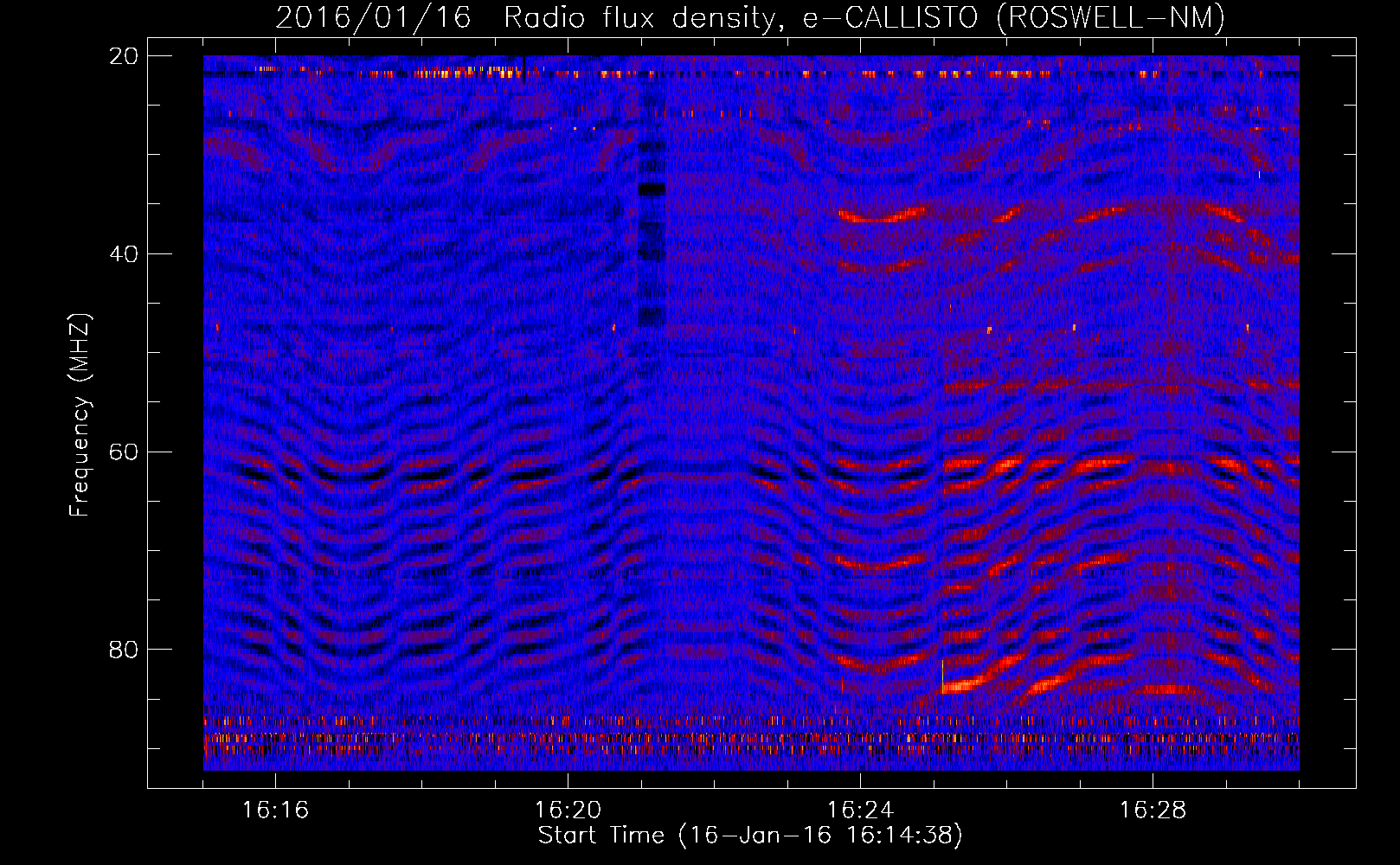Click the time tick label '16:28'
This screenshot has height=865, width=1400.
pos(1153,811)
